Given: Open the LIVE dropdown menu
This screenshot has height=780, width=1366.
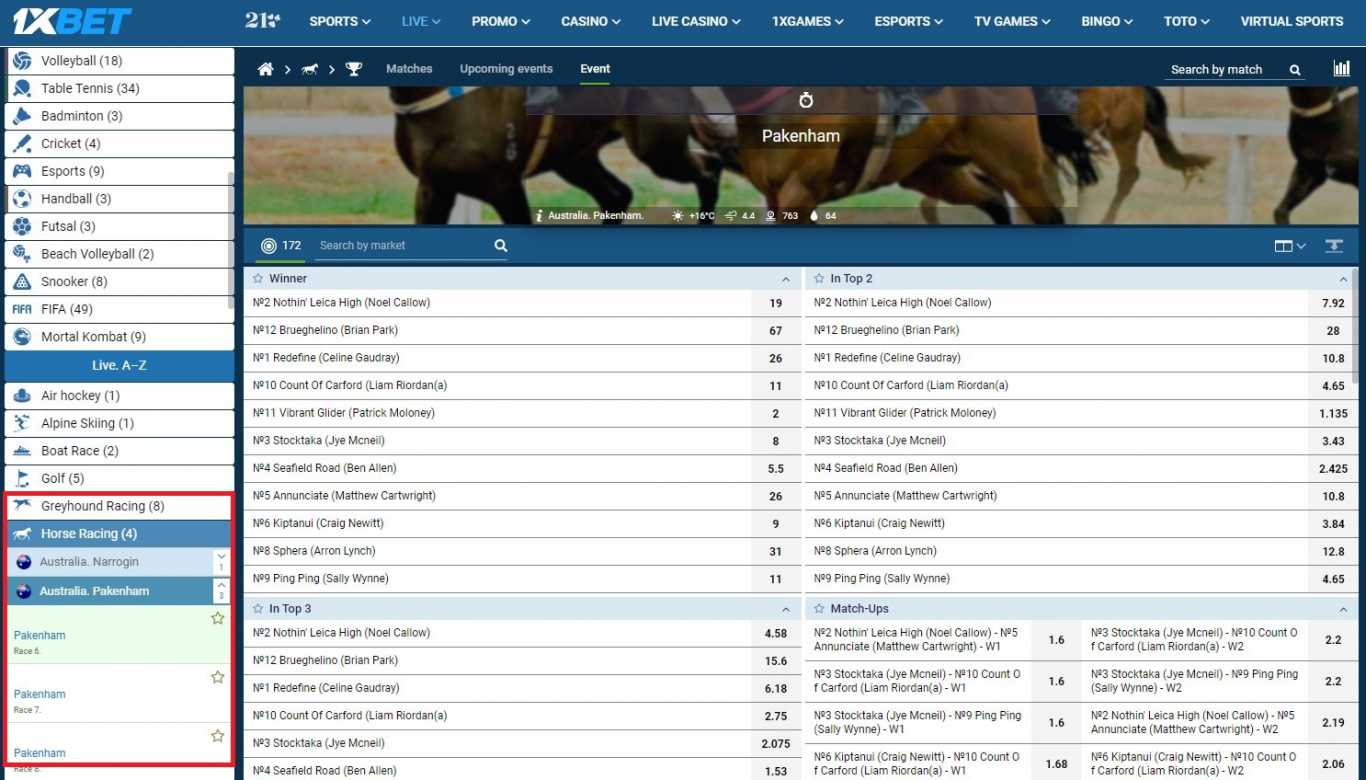Looking at the screenshot, I should [x=421, y=21].
